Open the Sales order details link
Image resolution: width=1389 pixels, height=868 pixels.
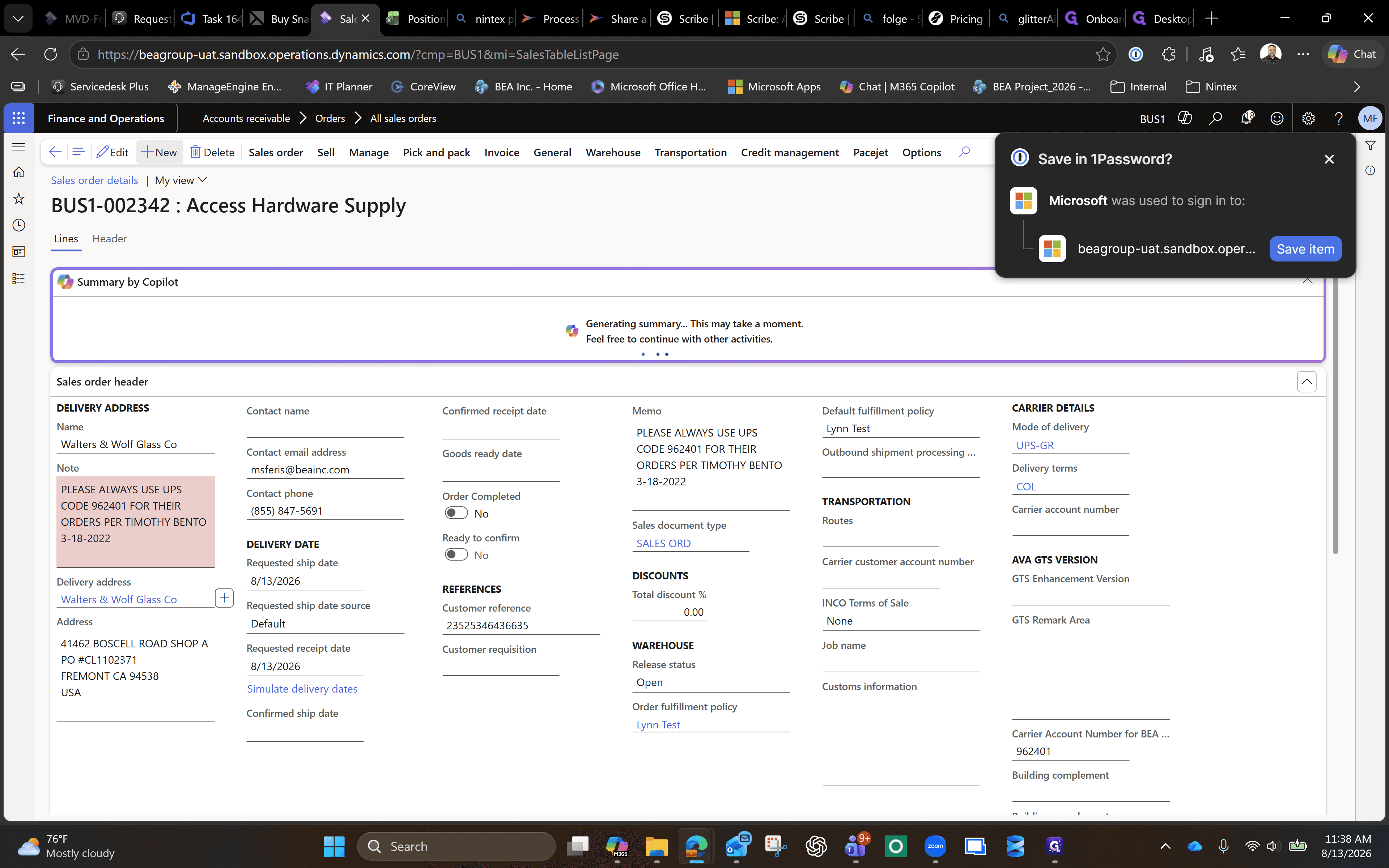94,180
